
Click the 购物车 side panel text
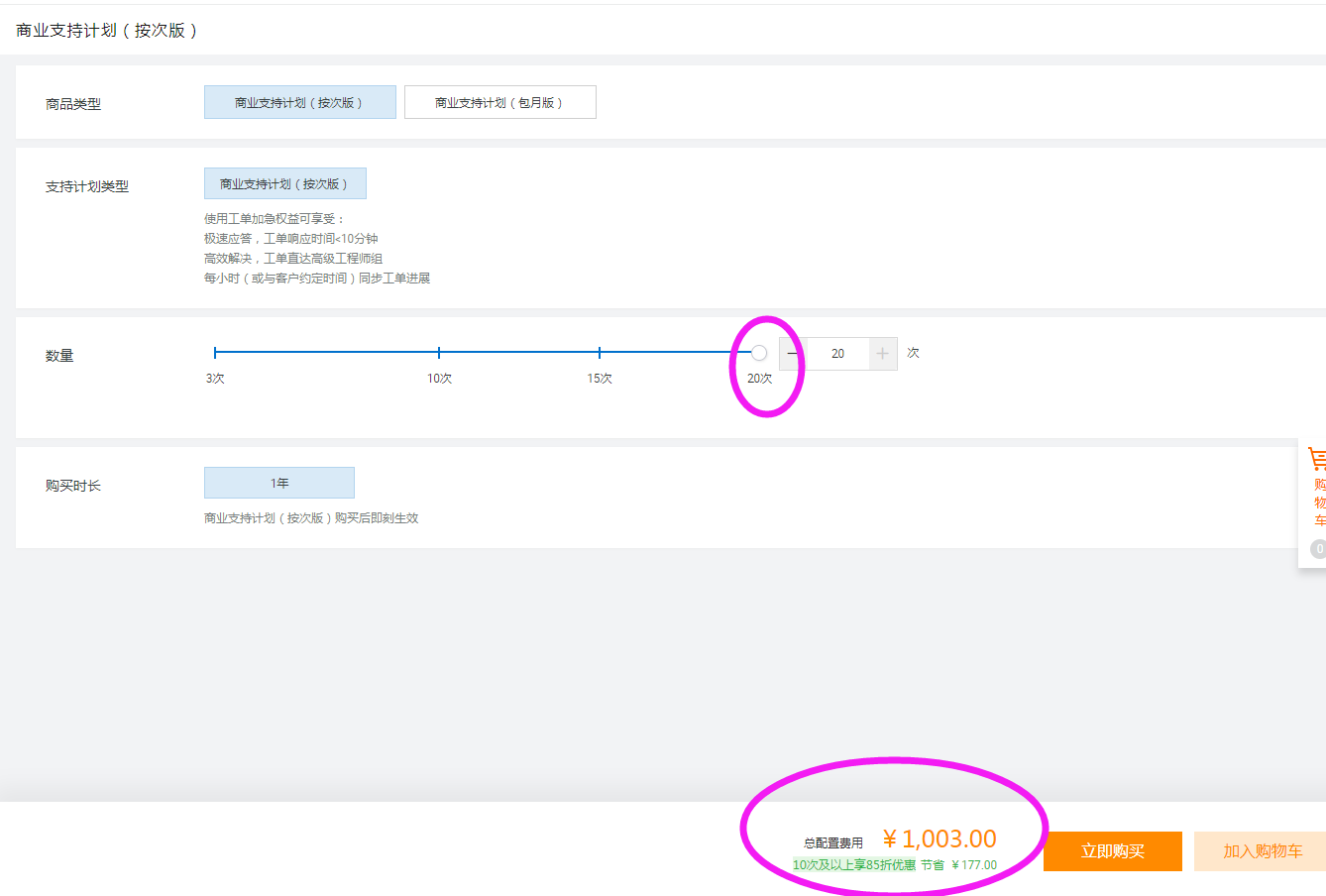(x=1319, y=503)
